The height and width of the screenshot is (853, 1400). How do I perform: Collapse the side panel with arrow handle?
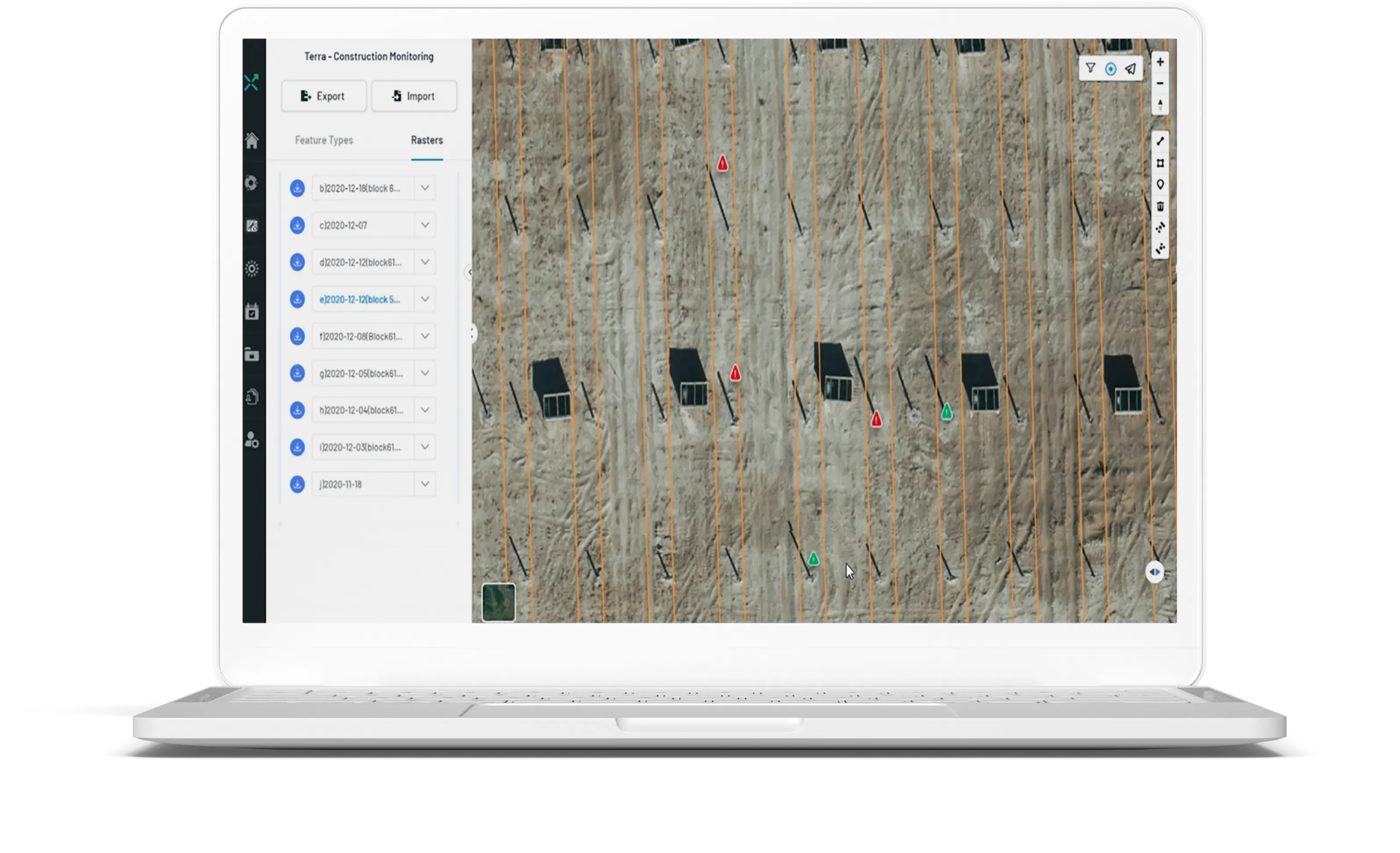[x=469, y=272]
